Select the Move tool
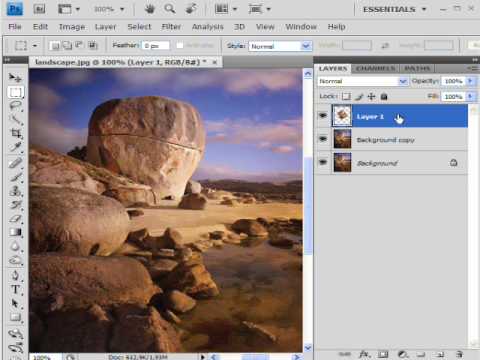The width and height of the screenshot is (480, 360). [15, 77]
